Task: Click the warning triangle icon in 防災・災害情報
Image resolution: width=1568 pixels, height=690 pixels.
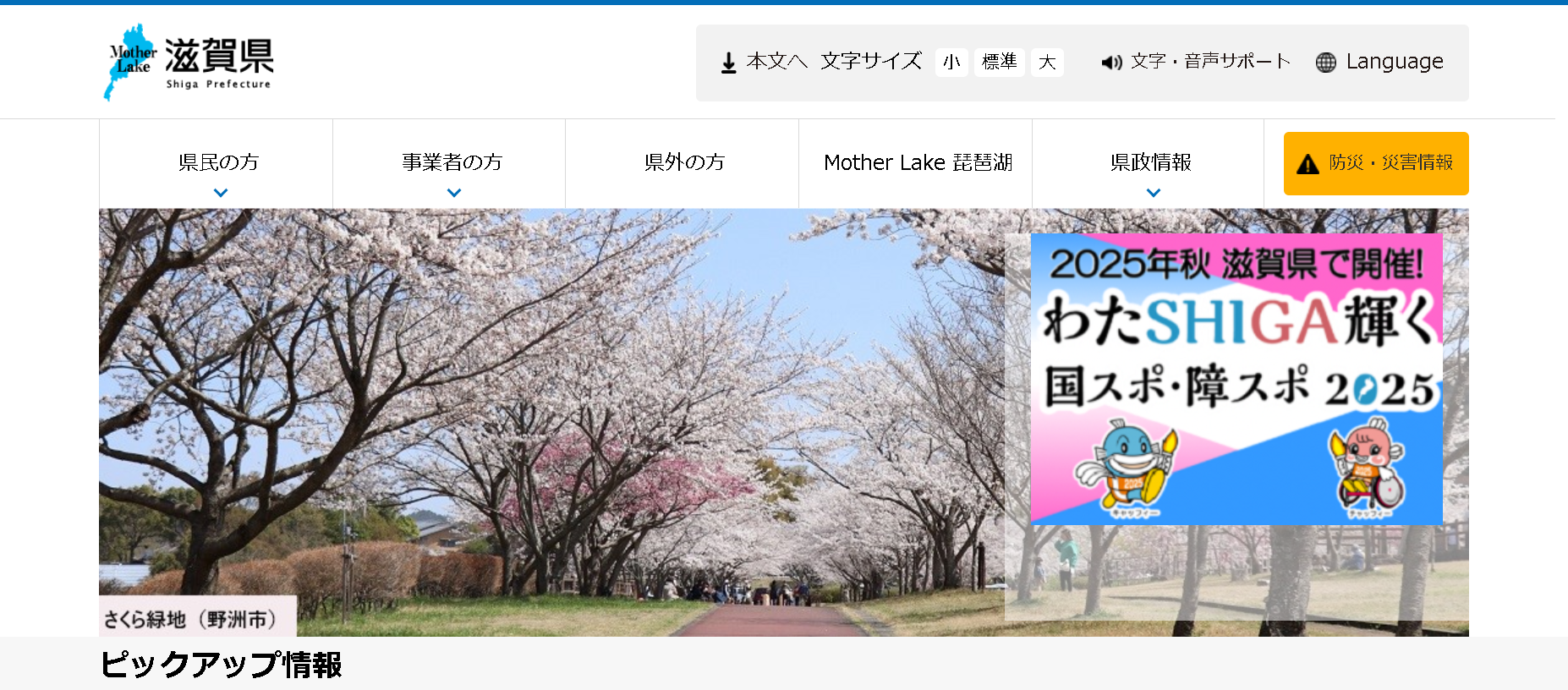Action: pos(1308,164)
